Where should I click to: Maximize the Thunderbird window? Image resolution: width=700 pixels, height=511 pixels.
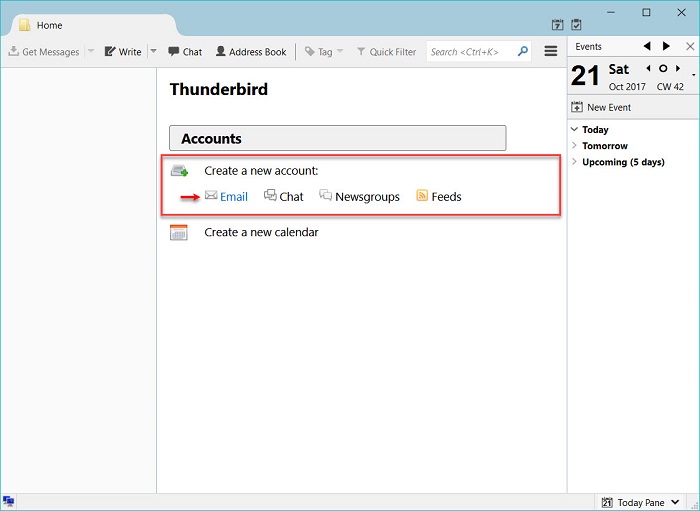(646, 12)
